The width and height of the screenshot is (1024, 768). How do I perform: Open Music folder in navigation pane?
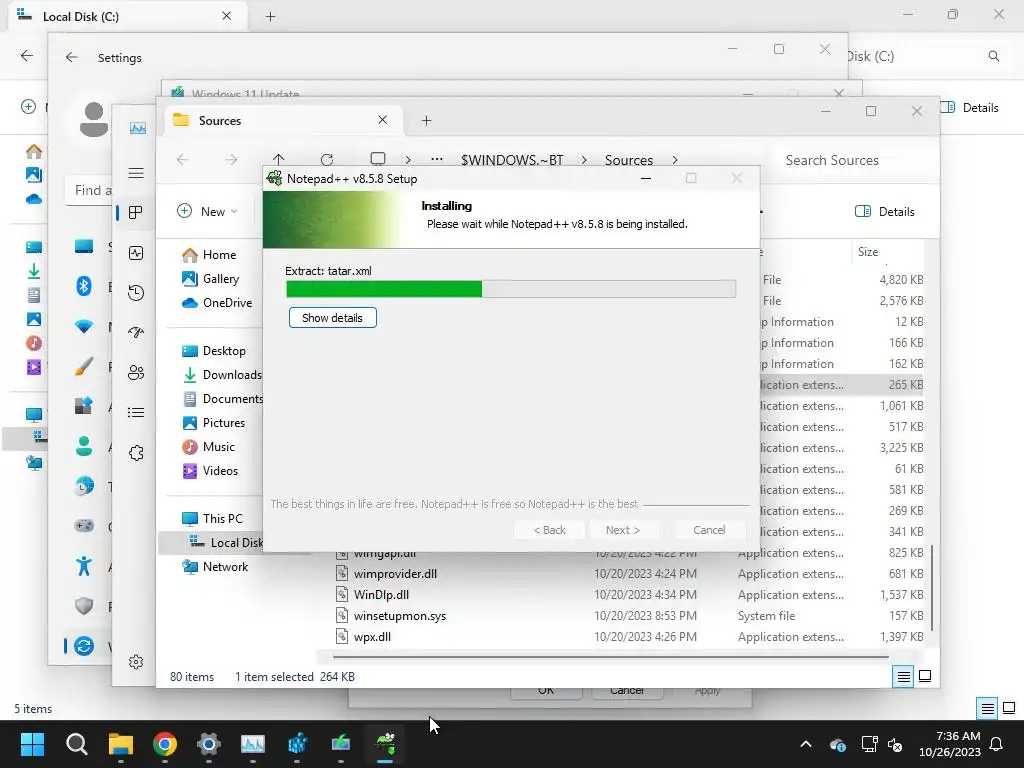[x=208, y=447]
